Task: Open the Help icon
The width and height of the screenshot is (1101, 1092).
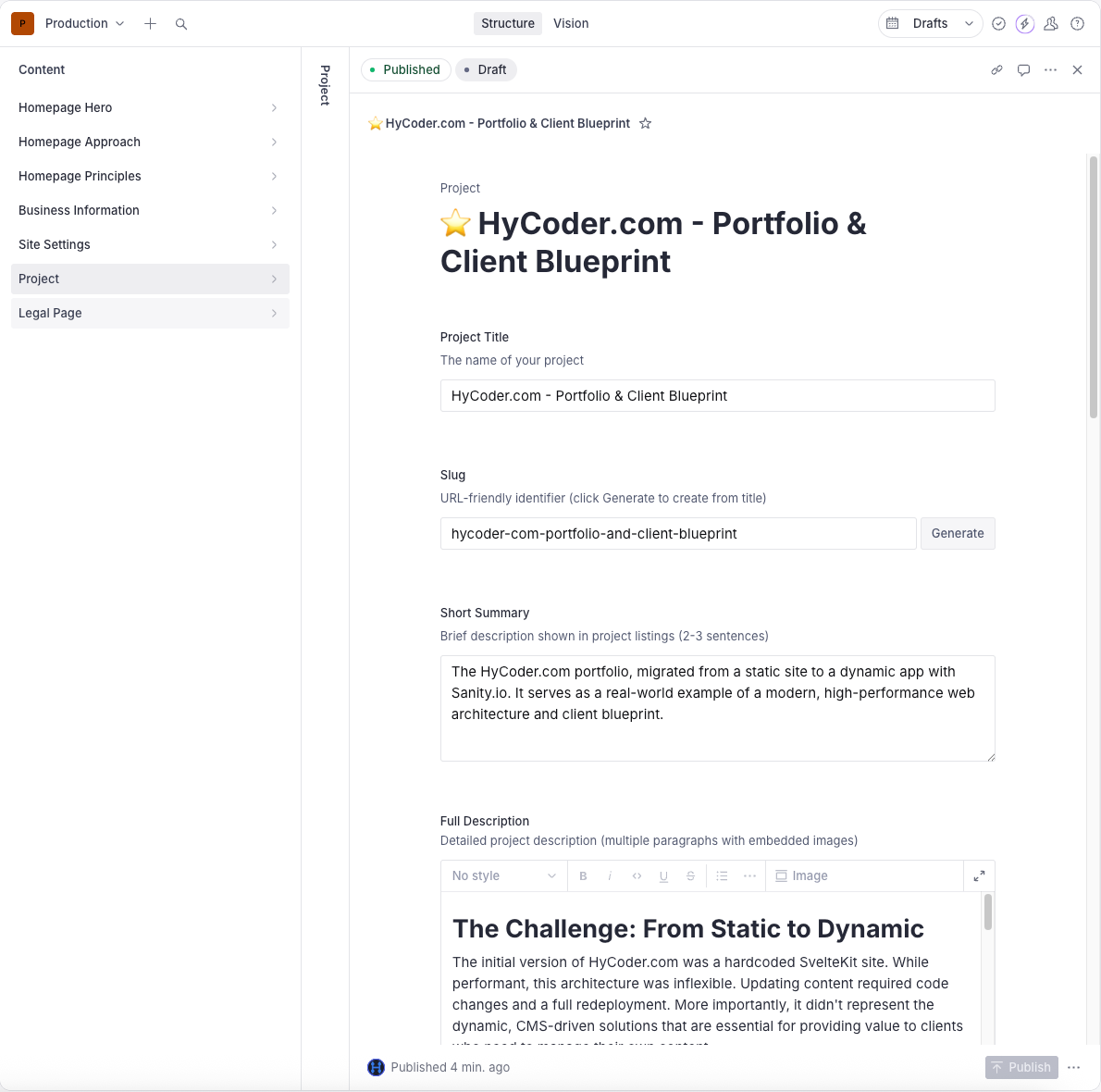Action: (x=1077, y=23)
